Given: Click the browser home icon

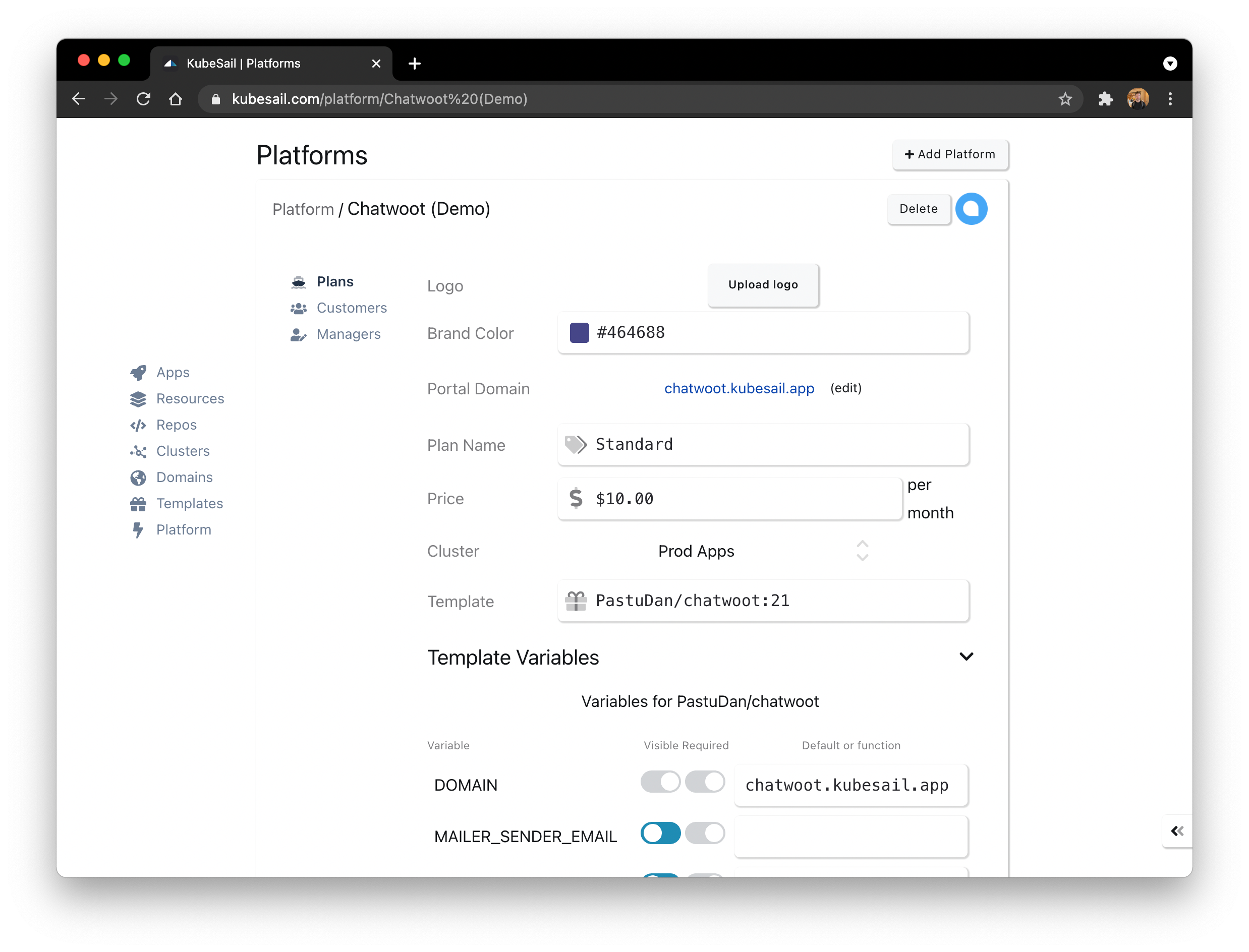Looking at the screenshot, I should pyautogui.click(x=176, y=99).
